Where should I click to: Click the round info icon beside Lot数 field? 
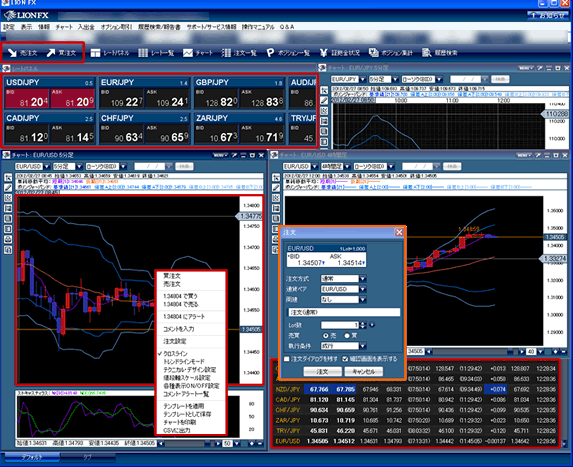(372, 324)
